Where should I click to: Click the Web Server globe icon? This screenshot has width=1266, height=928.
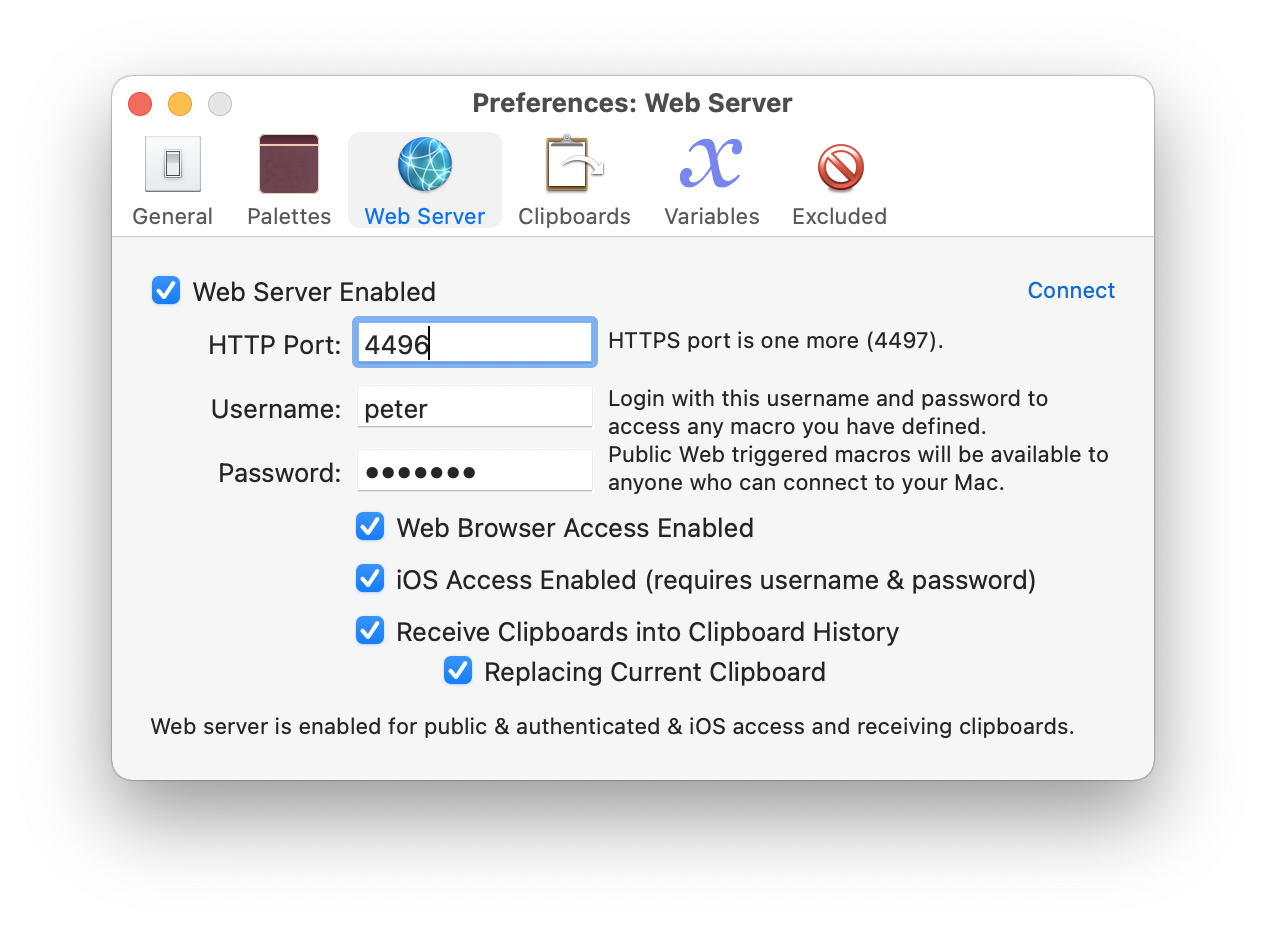tap(424, 163)
